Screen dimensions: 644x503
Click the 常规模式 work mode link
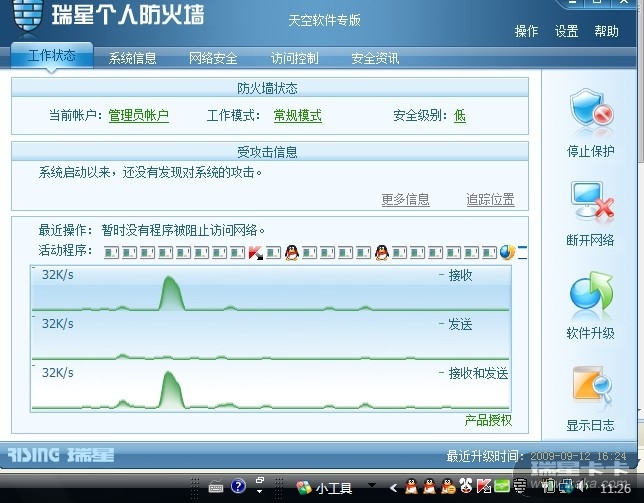click(298, 115)
